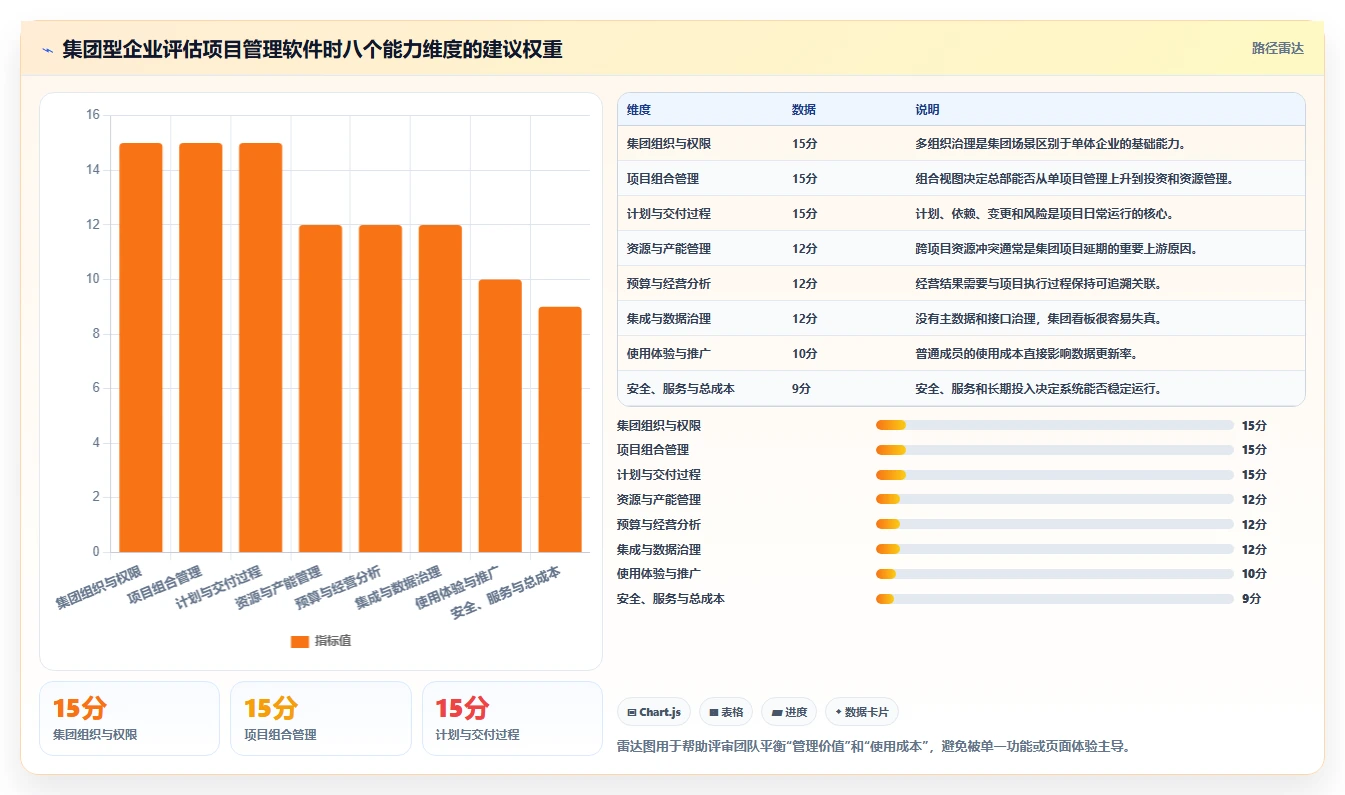Click the 资源与产能管理 bar in the chart
The height and width of the screenshot is (795, 1345).
click(321, 388)
